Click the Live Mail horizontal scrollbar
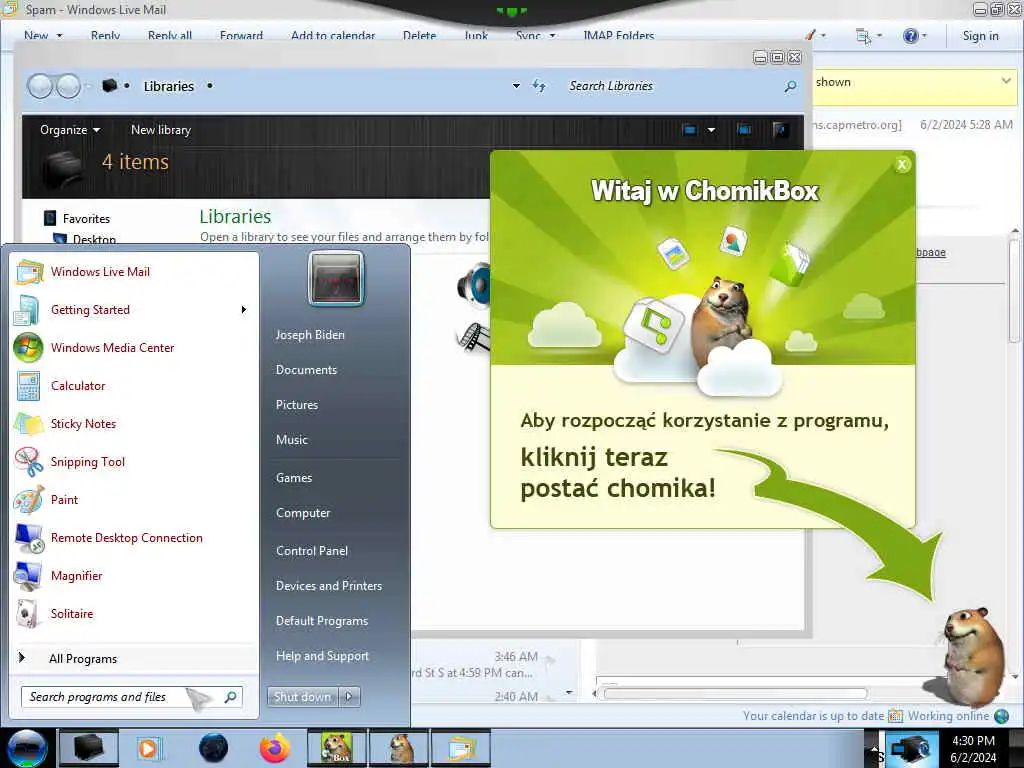1024x768 pixels. tap(735, 694)
